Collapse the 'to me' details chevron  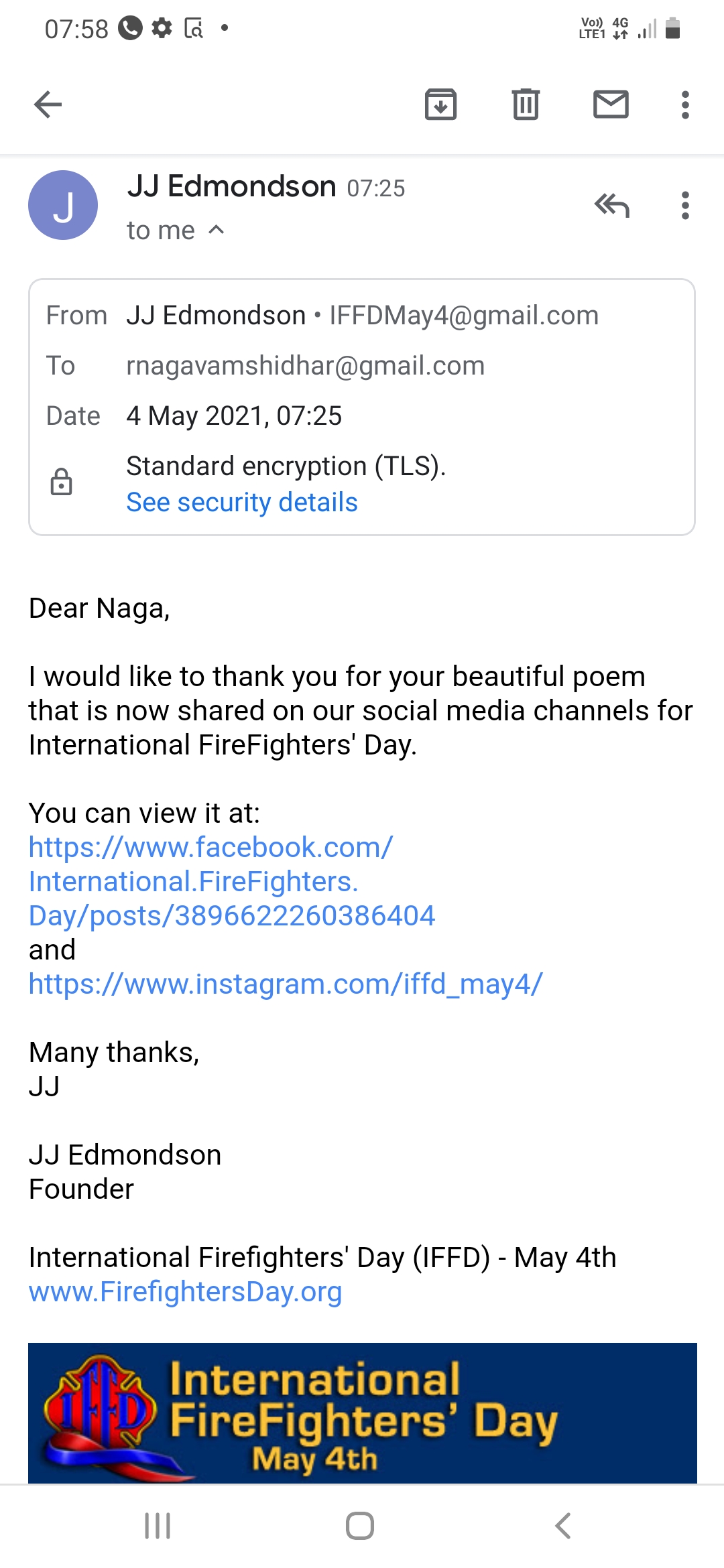216,230
